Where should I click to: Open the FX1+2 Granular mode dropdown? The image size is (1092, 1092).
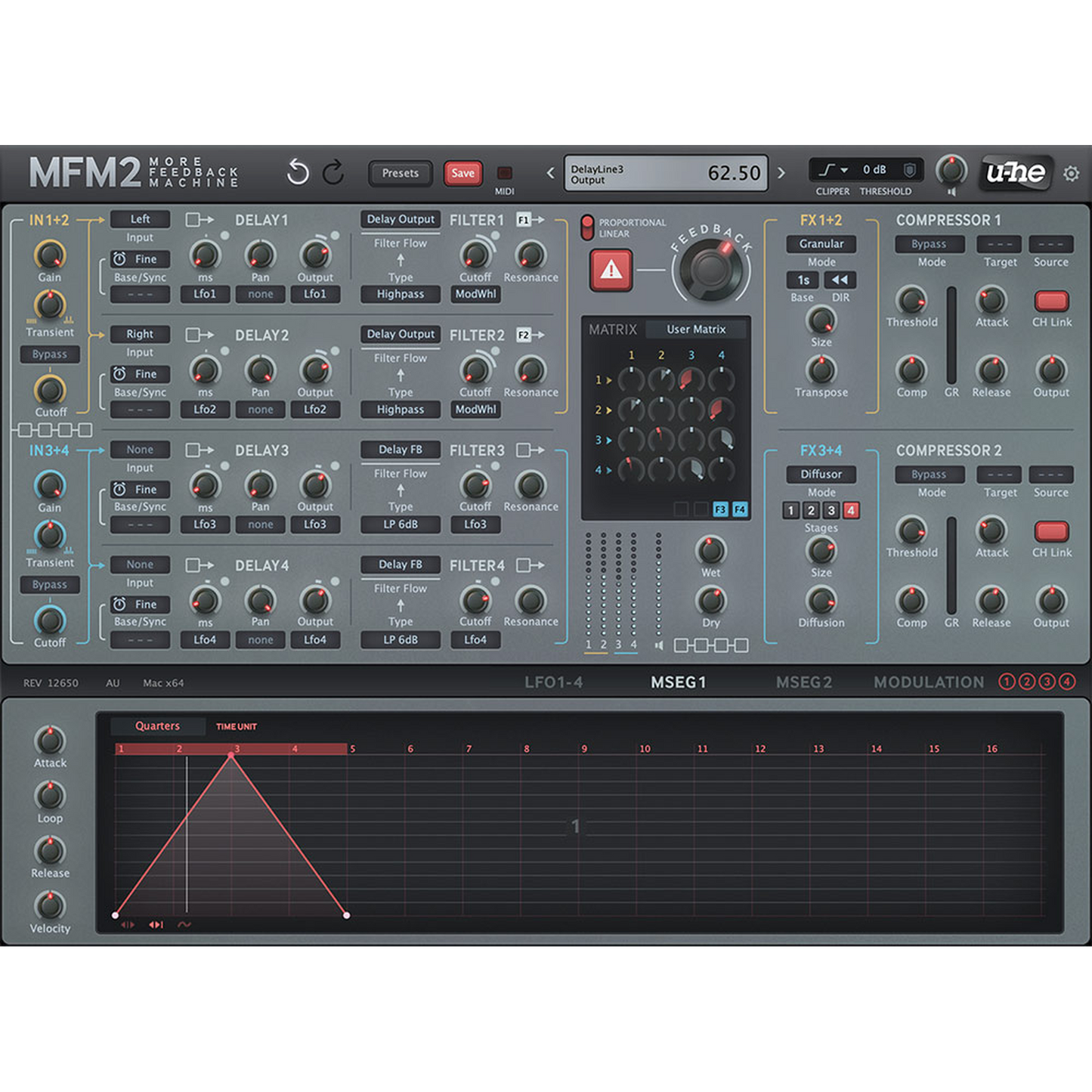point(821,244)
